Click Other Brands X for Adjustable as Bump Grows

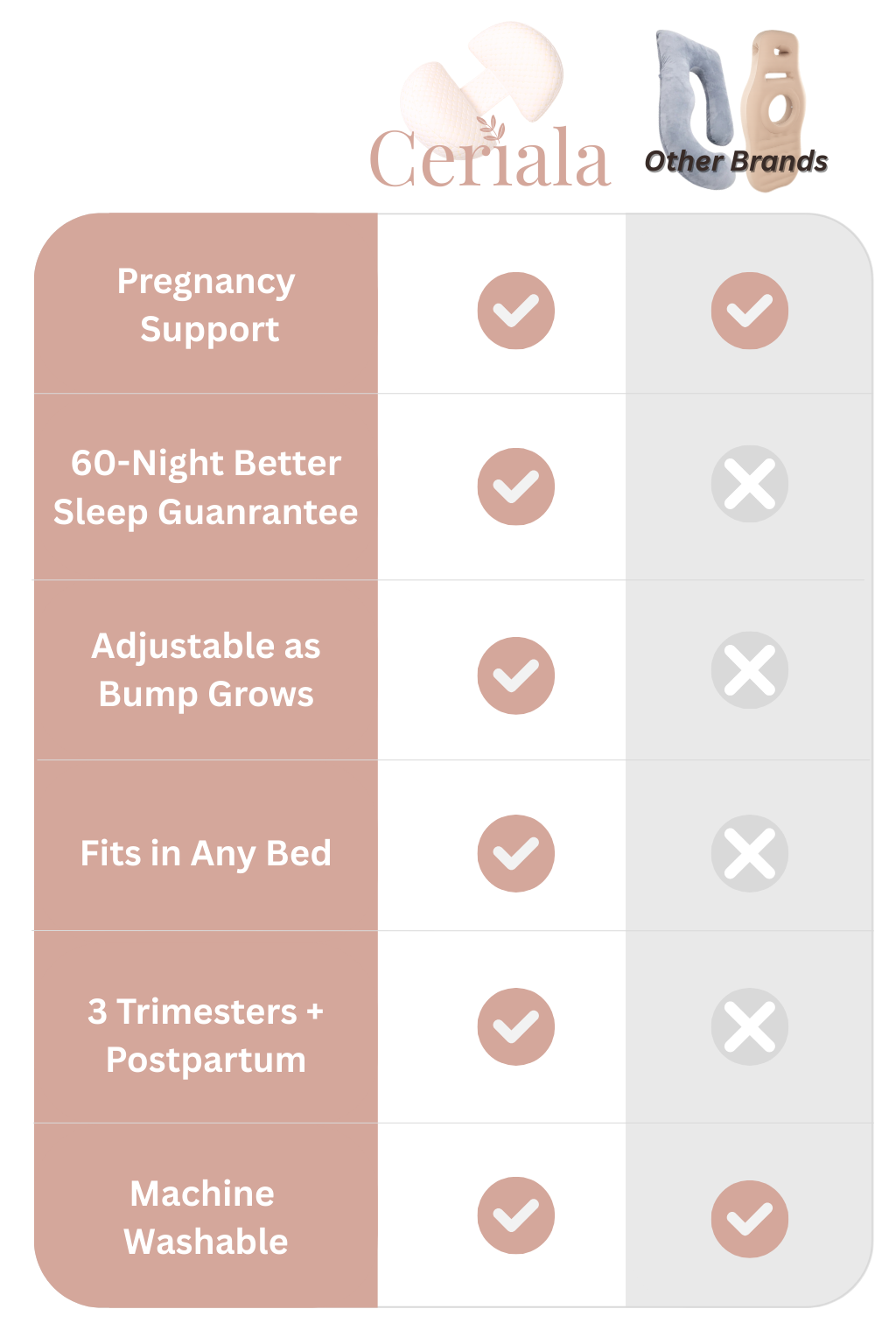750,670
